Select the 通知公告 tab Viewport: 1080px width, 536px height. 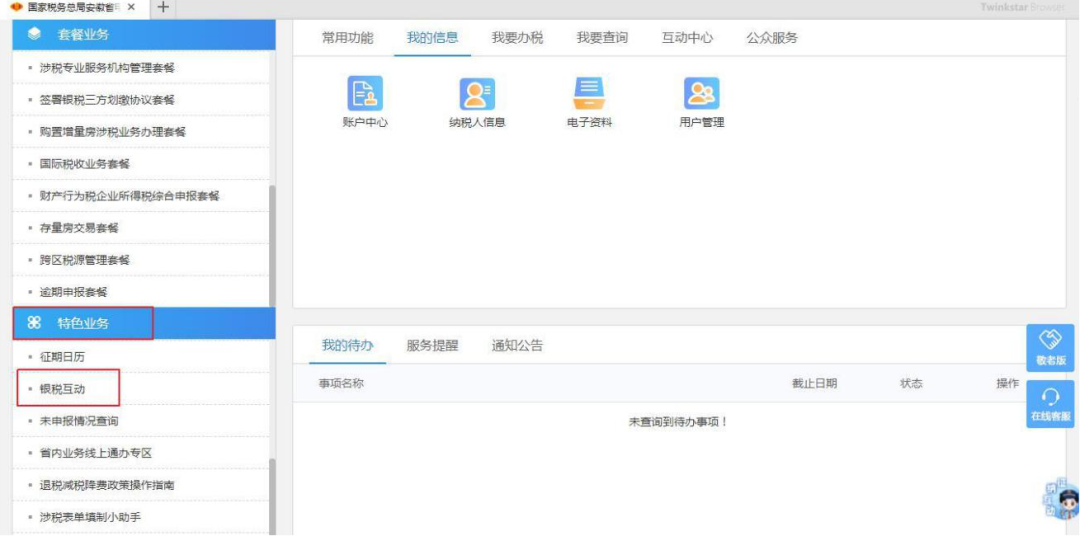[517, 346]
